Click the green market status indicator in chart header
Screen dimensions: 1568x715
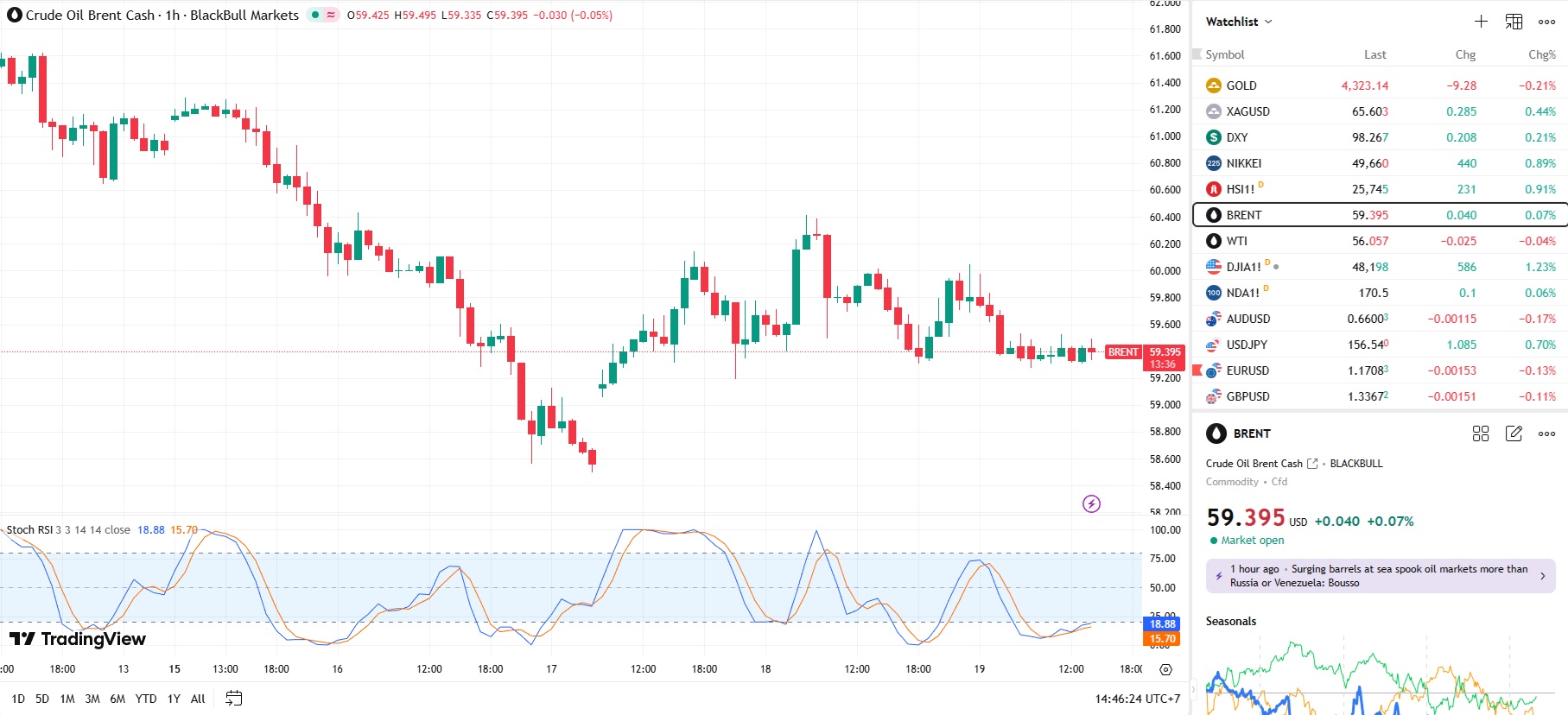[x=315, y=15]
